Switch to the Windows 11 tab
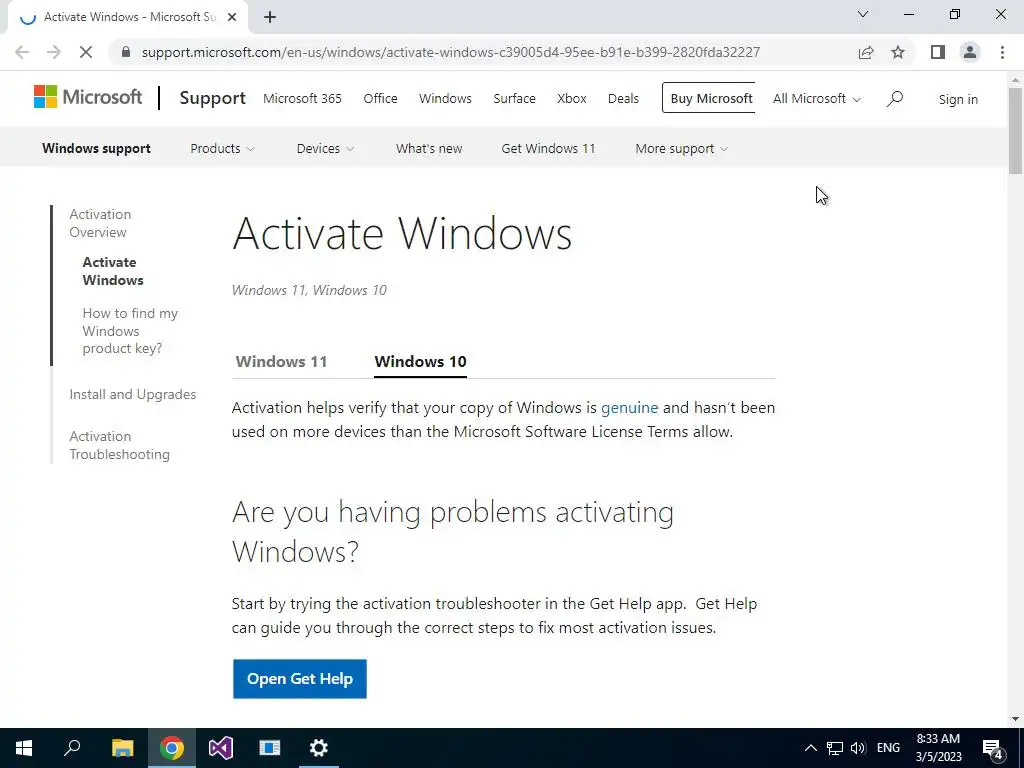This screenshot has height=768, width=1024. (281, 361)
